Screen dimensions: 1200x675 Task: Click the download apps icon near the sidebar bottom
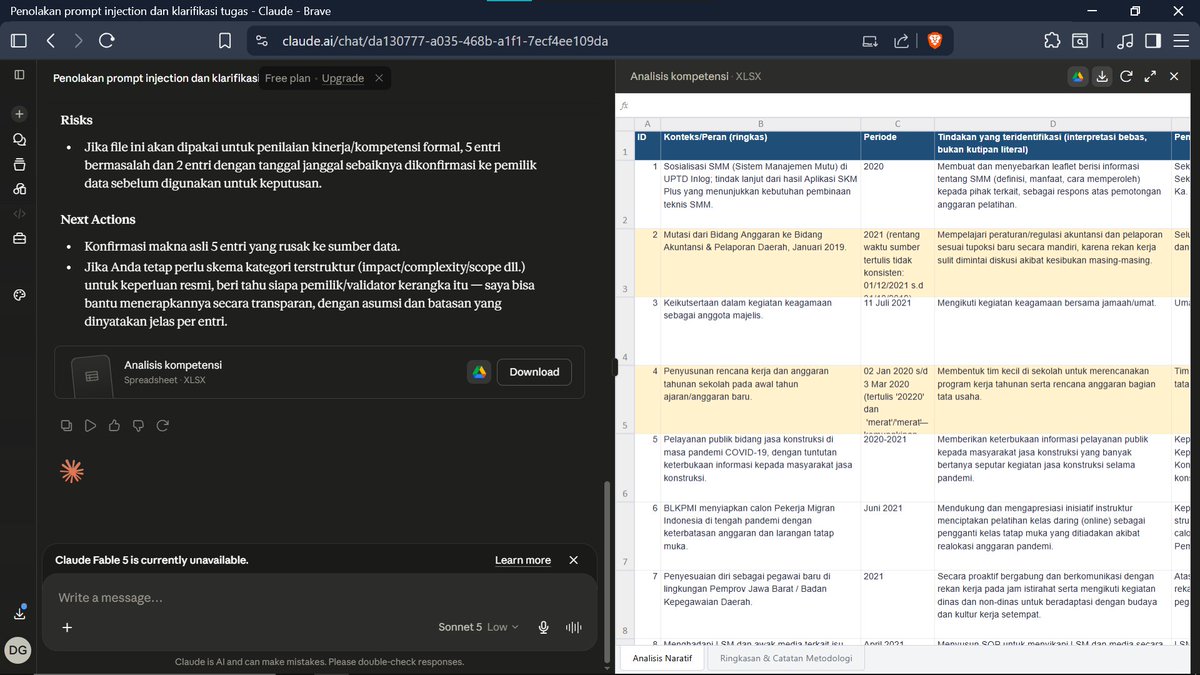tap(19, 612)
